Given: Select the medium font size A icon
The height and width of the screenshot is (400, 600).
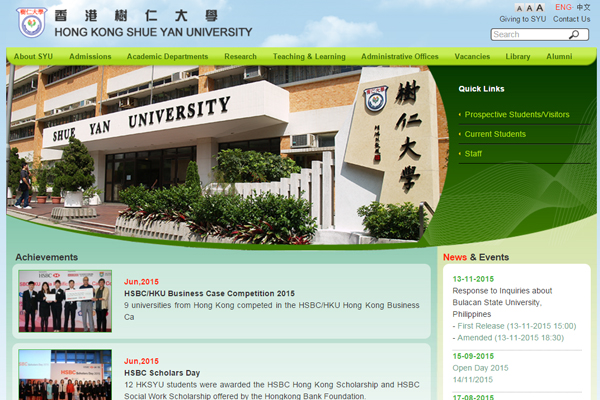Looking at the screenshot, I should 528,8.
